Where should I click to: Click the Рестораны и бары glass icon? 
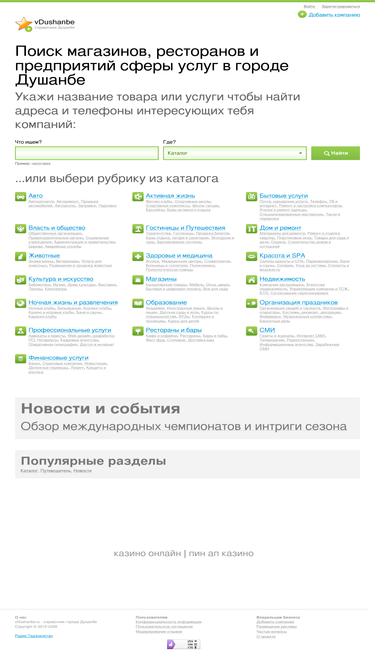click(x=138, y=331)
